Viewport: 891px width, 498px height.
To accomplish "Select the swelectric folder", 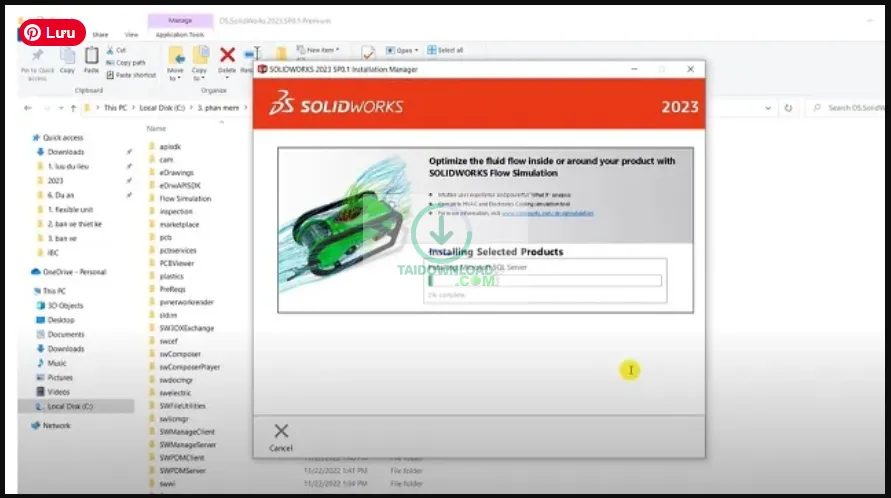I will [175, 393].
